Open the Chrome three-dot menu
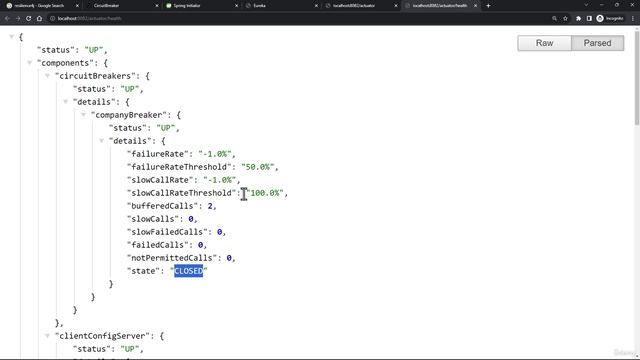 click(633, 18)
